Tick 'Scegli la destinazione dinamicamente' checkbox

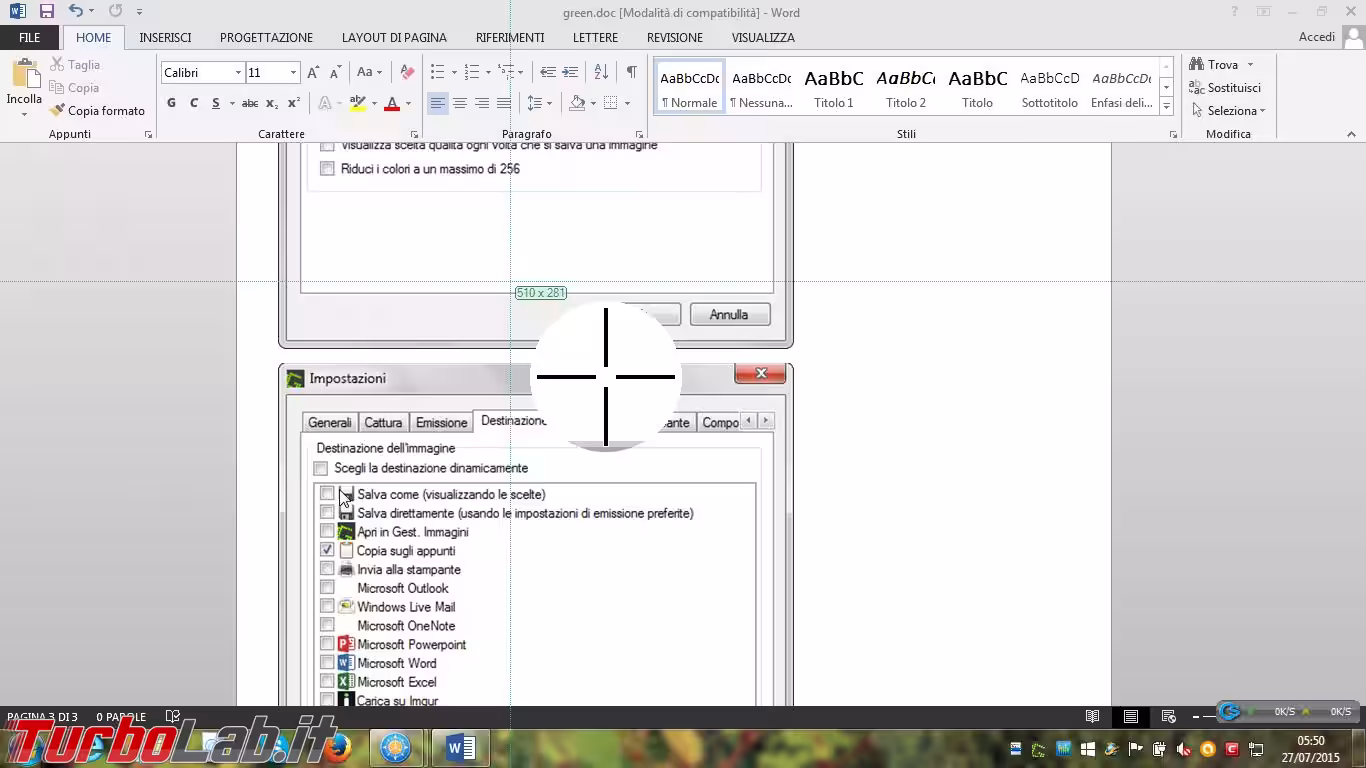pos(321,468)
